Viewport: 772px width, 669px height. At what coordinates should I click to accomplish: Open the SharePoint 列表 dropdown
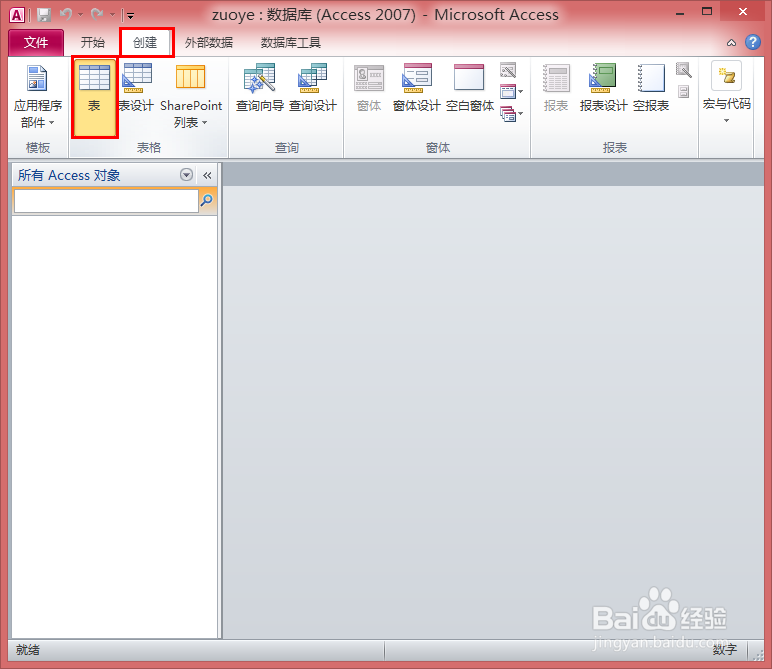pyautogui.click(x=191, y=97)
